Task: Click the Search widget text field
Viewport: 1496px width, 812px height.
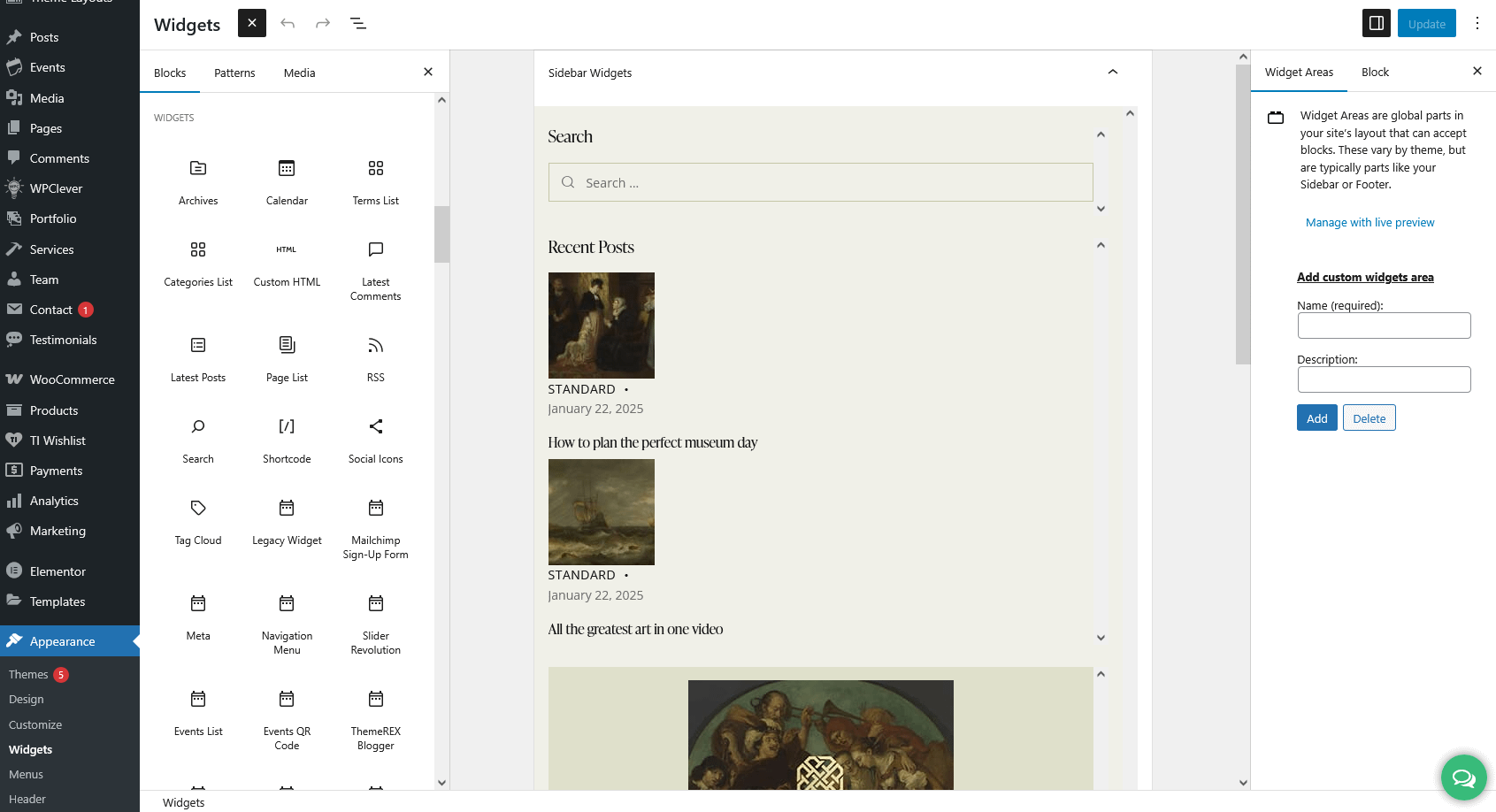Action: coord(820,182)
